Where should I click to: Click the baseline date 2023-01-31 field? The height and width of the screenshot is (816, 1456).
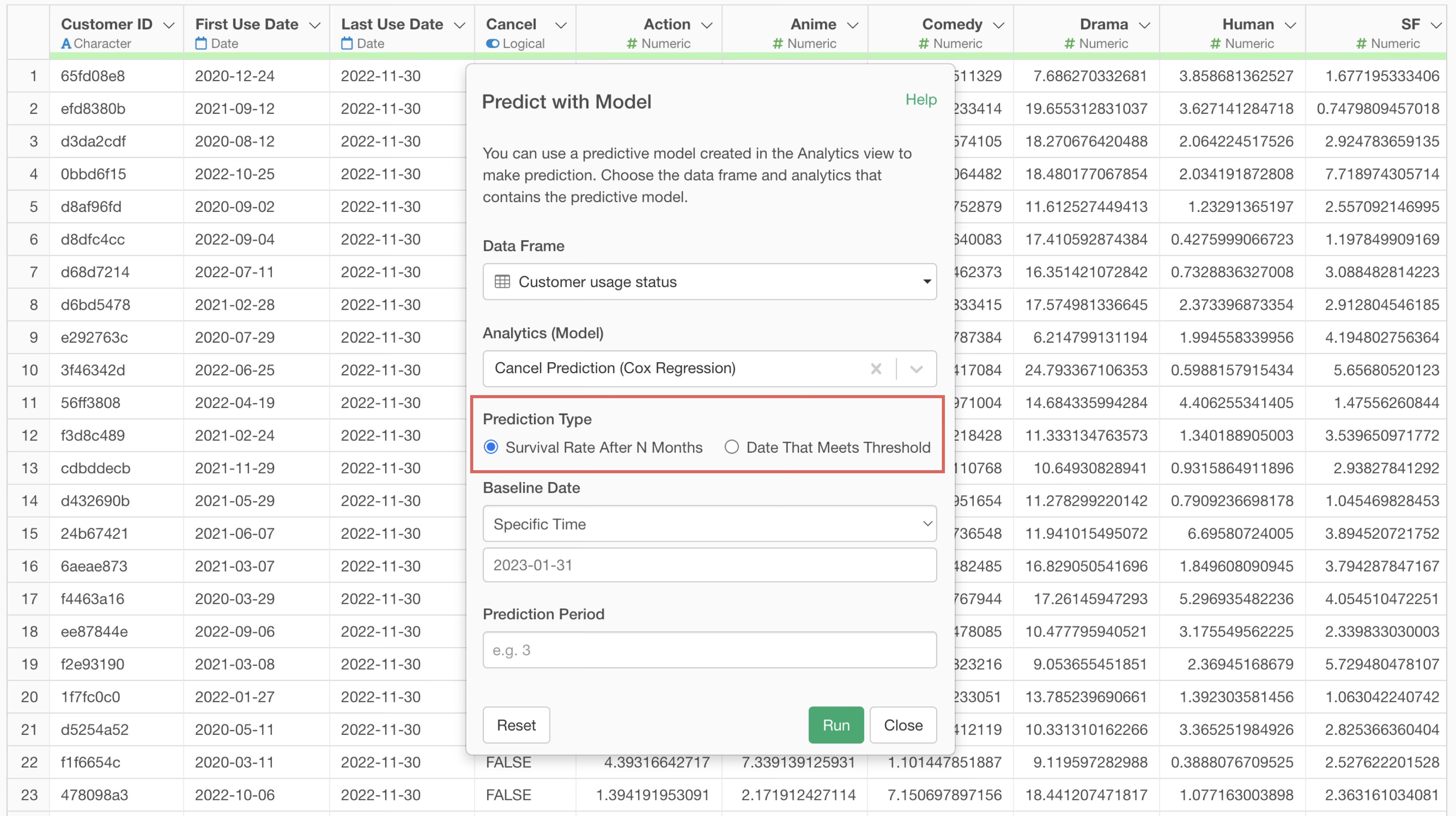pyautogui.click(x=709, y=565)
